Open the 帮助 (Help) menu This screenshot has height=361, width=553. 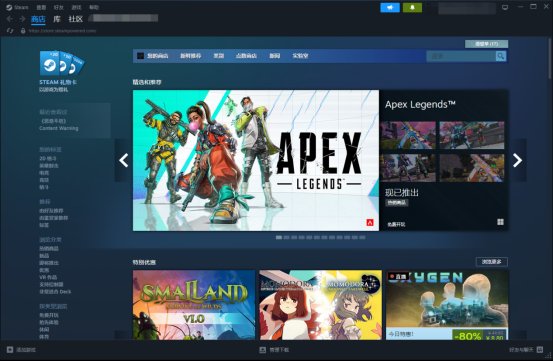[94, 7]
